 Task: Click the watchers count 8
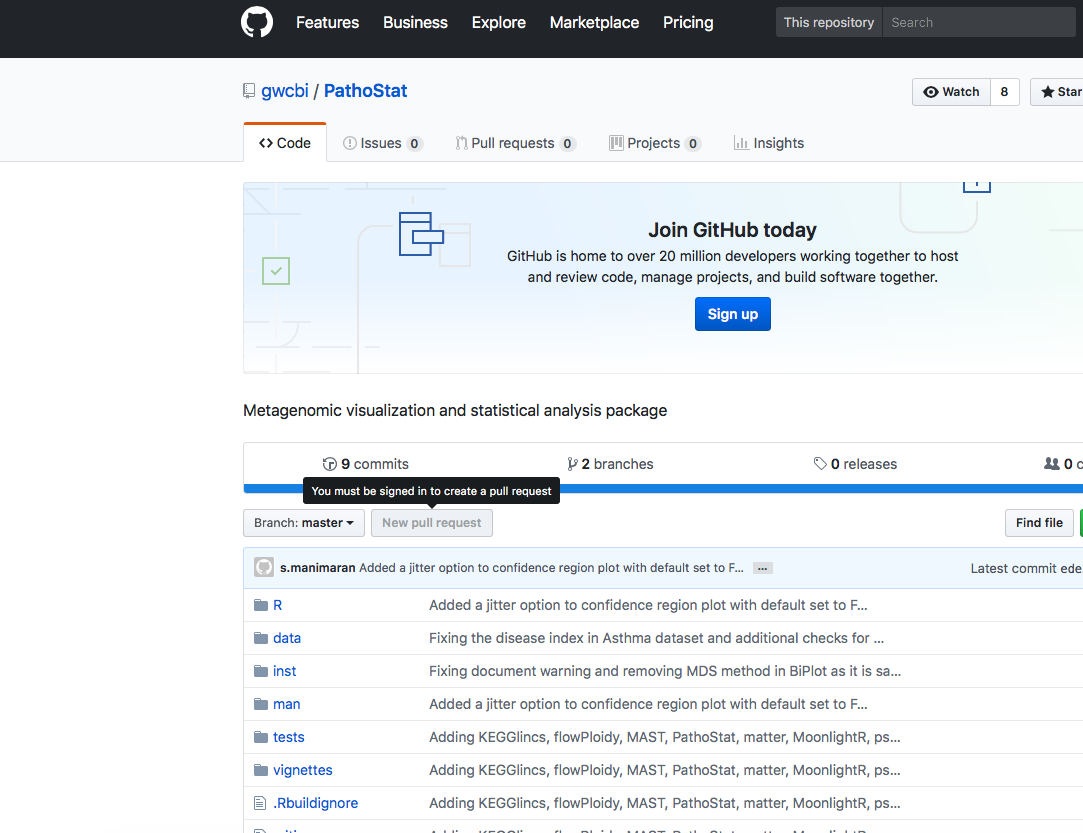1004,92
